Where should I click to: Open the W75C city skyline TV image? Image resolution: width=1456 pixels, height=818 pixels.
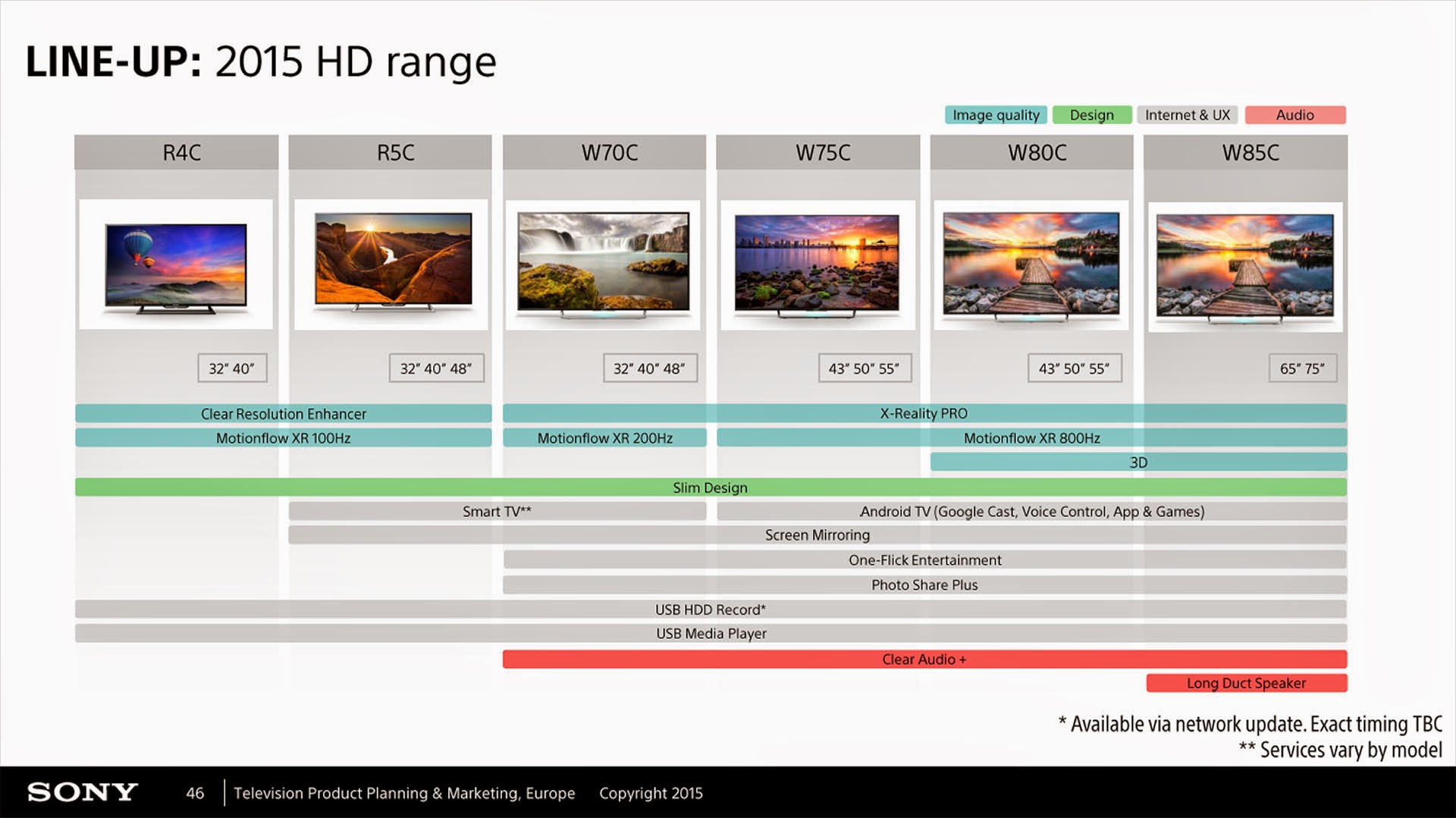pyautogui.click(x=817, y=265)
